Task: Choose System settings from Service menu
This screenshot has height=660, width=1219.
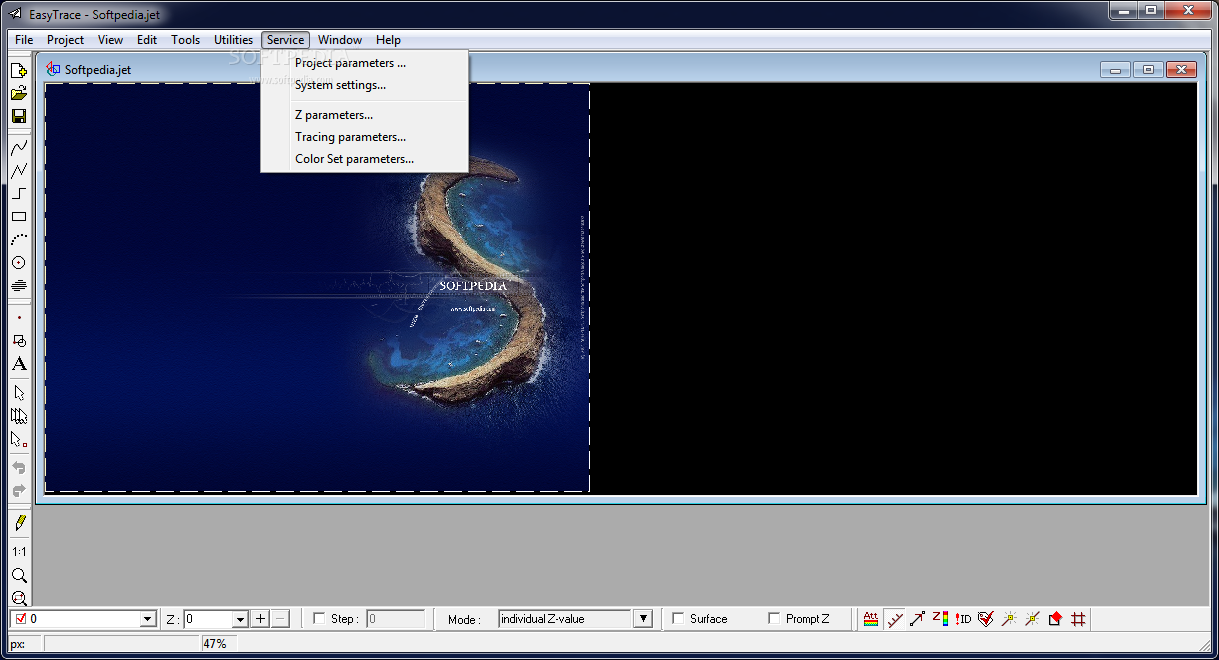Action: point(364,85)
